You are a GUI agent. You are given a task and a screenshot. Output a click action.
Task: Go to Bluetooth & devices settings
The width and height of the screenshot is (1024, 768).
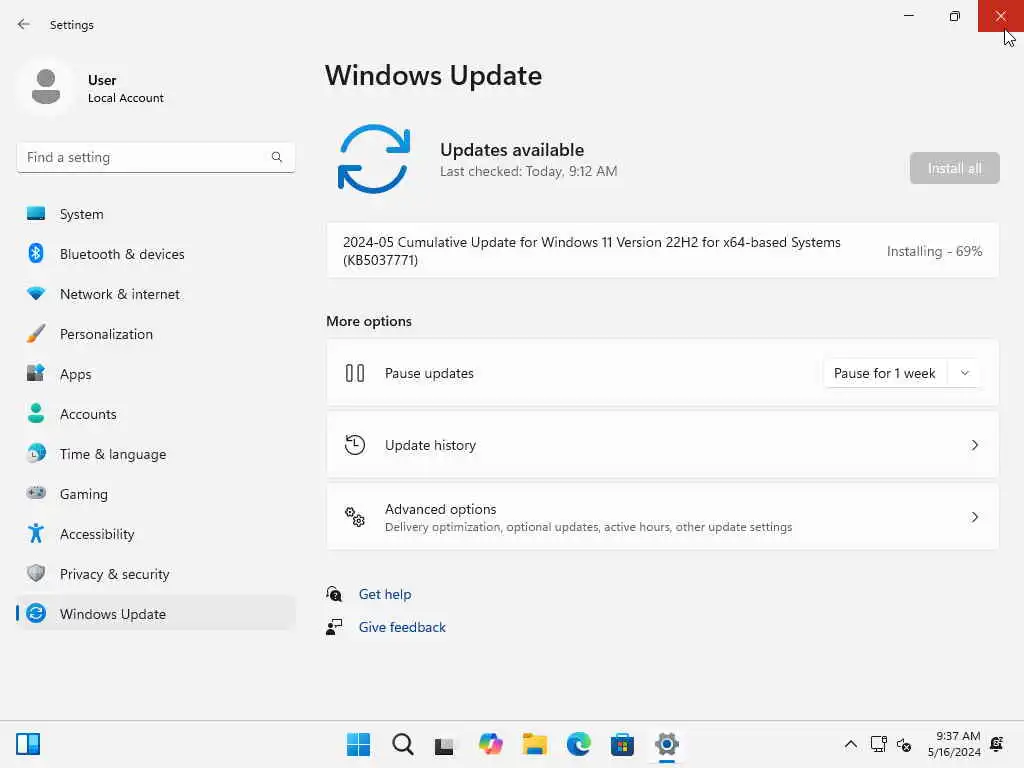pyautogui.click(x=155, y=253)
